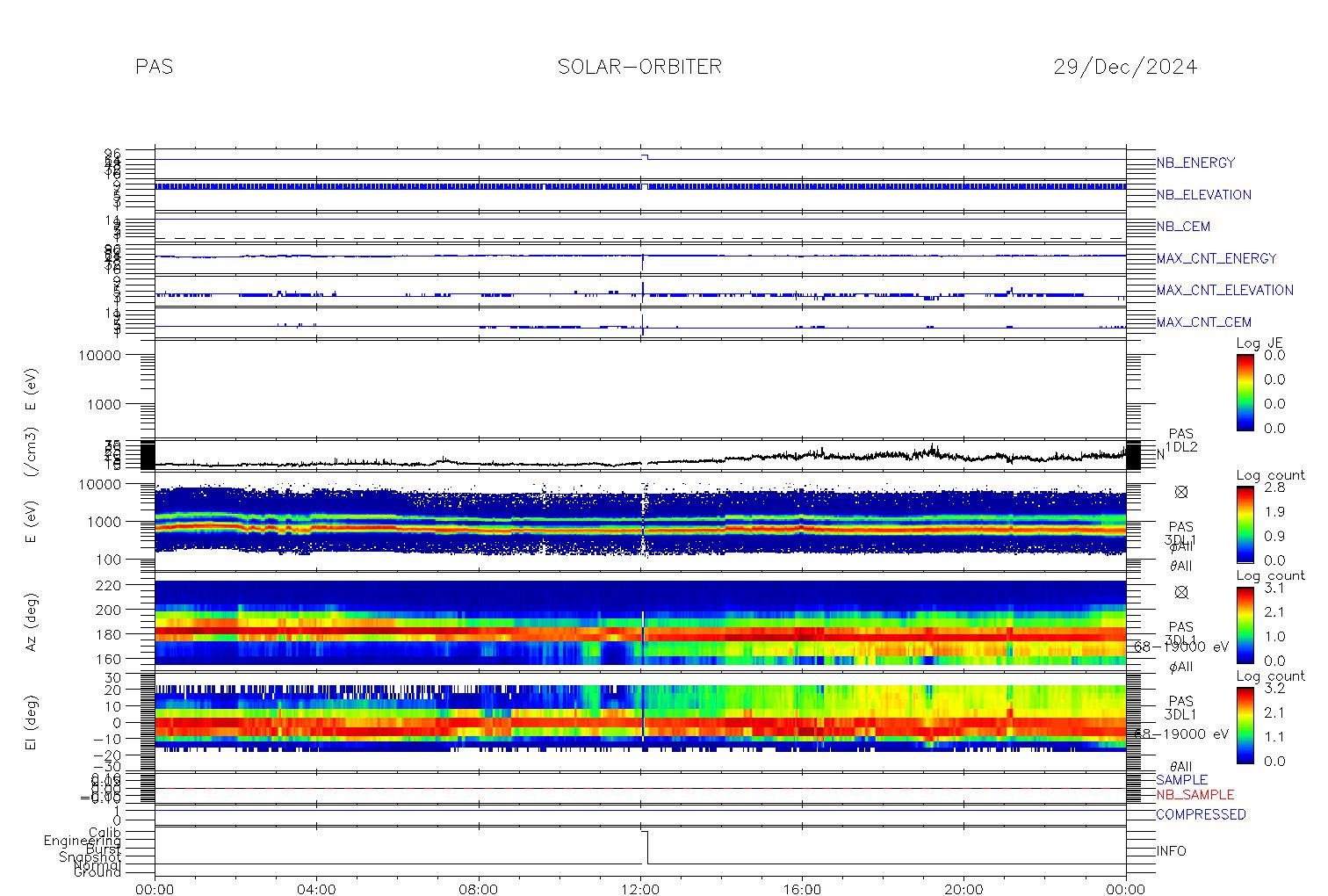Click the crossed-circle symbol beside the energy spectrogram

coord(1181,492)
